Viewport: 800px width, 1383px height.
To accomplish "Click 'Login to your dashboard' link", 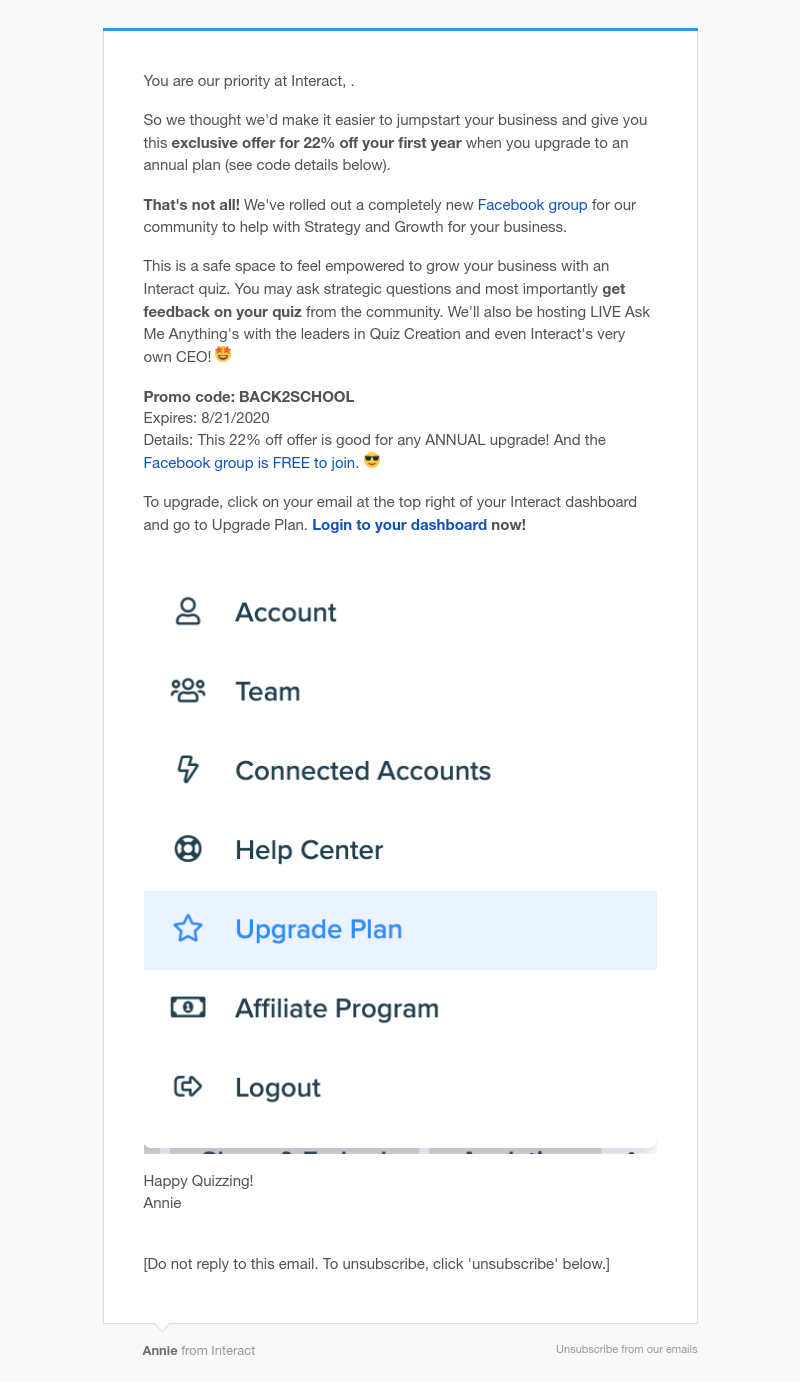I will [x=399, y=524].
